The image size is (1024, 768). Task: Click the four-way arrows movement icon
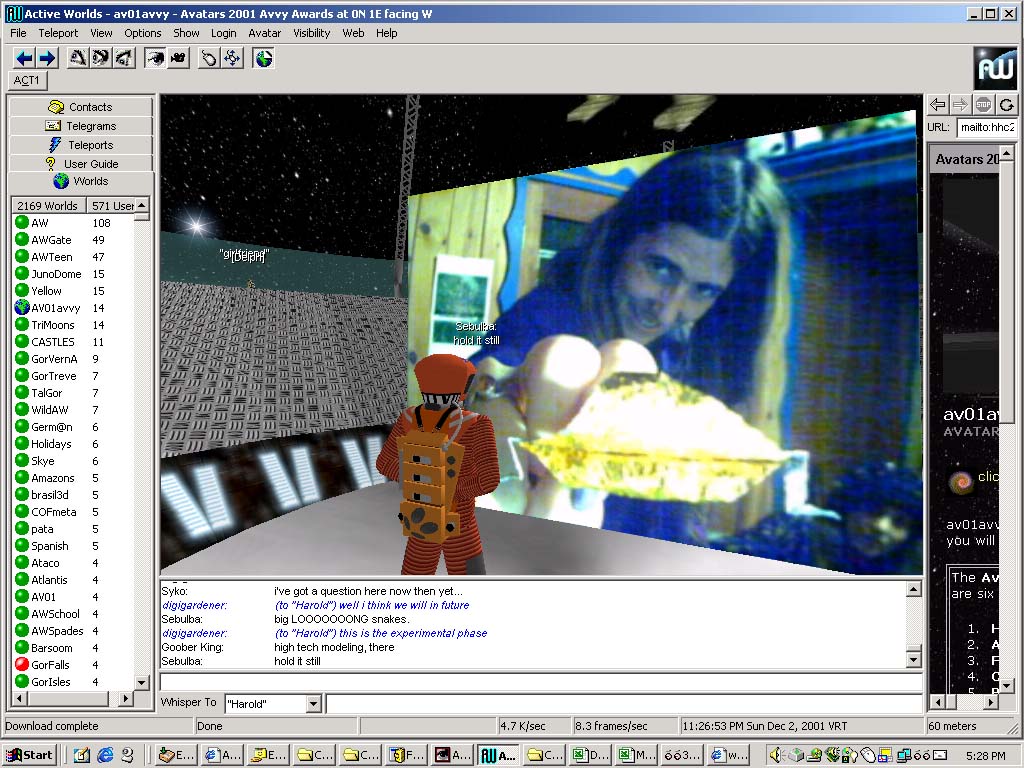pyautogui.click(x=232, y=58)
